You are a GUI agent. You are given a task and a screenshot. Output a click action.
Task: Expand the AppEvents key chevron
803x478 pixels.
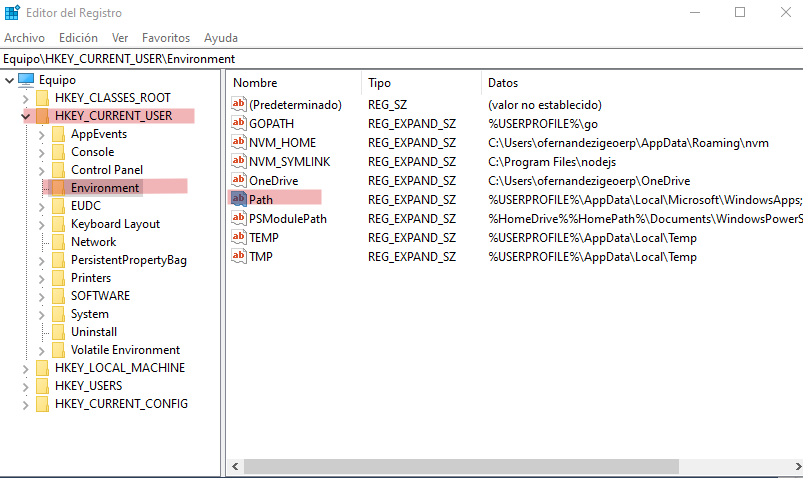click(42, 135)
